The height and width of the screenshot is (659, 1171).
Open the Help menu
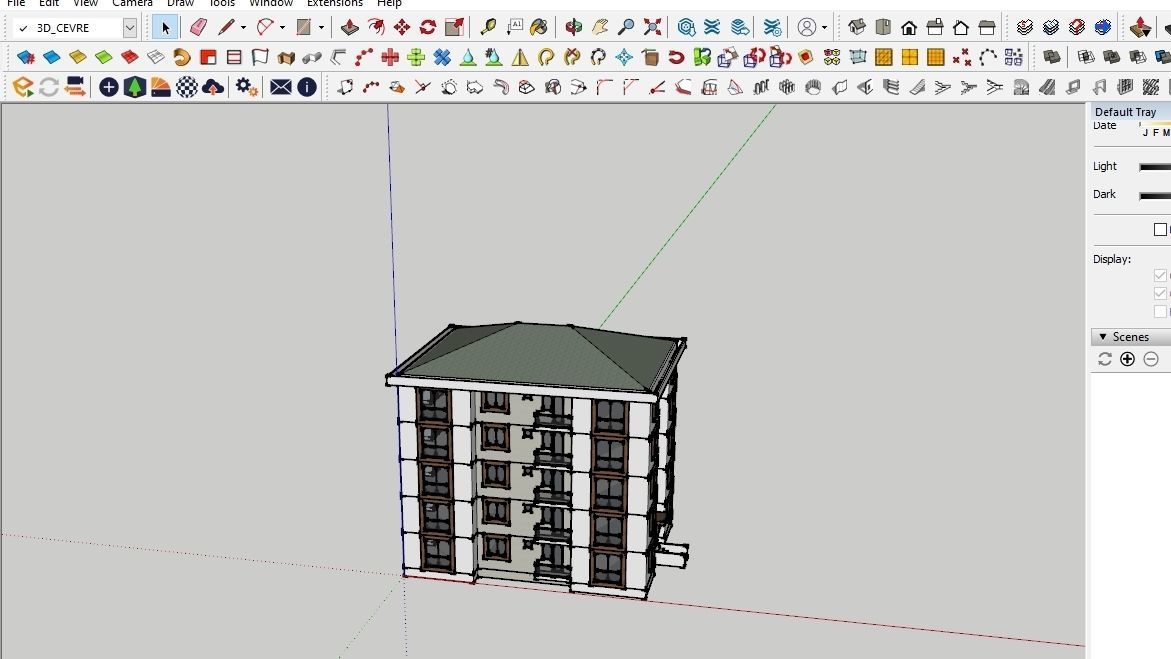pos(389,3)
